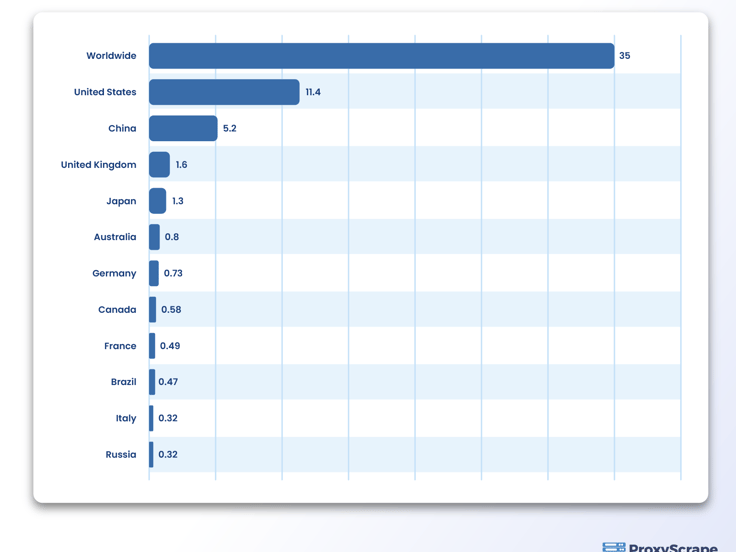Select the 5.2 value label for China
The width and height of the screenshot is (736, 552).
230,129
